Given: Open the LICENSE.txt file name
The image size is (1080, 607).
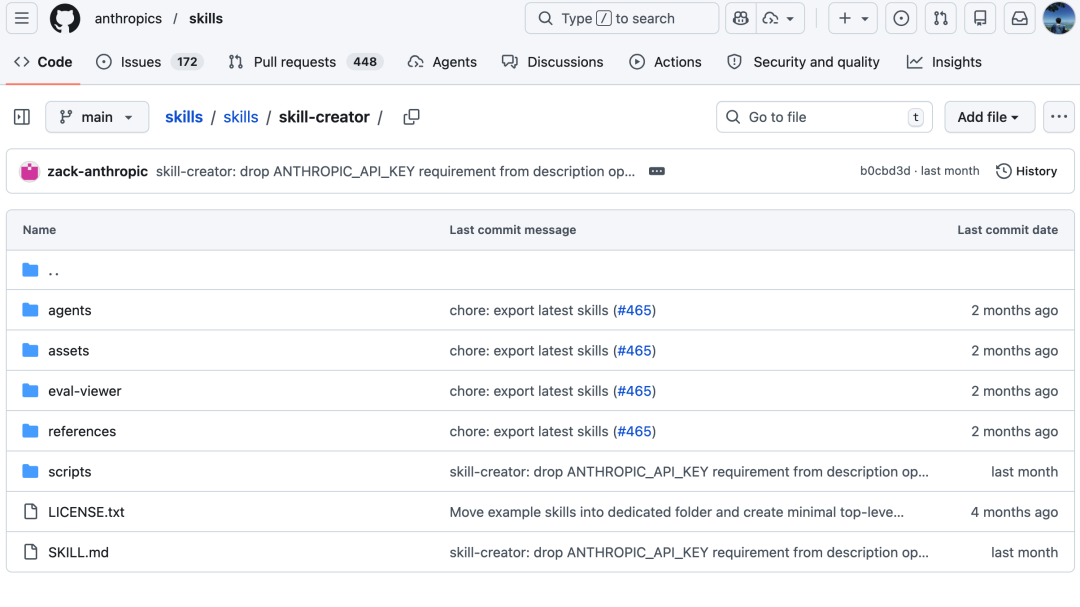Looking at the screenshot, I should coord(86,512).
